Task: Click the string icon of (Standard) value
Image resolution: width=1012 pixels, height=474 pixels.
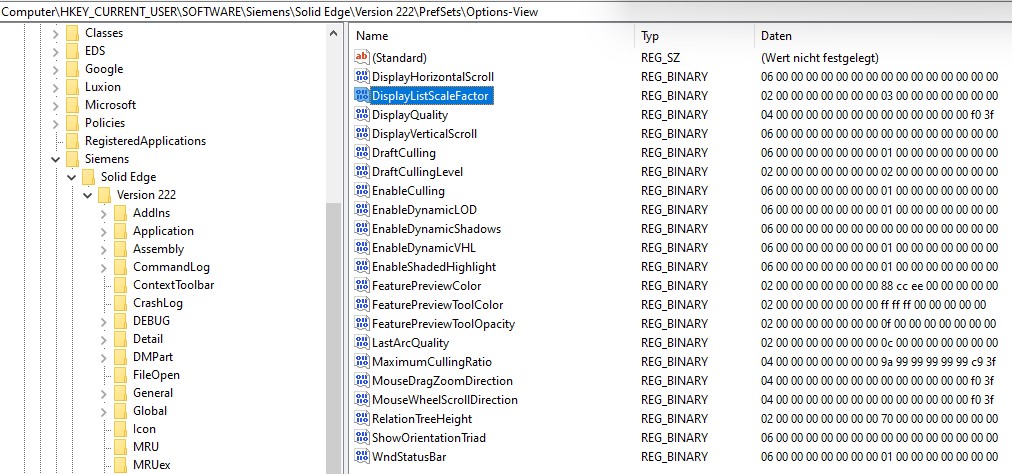Action: (361, 57)
